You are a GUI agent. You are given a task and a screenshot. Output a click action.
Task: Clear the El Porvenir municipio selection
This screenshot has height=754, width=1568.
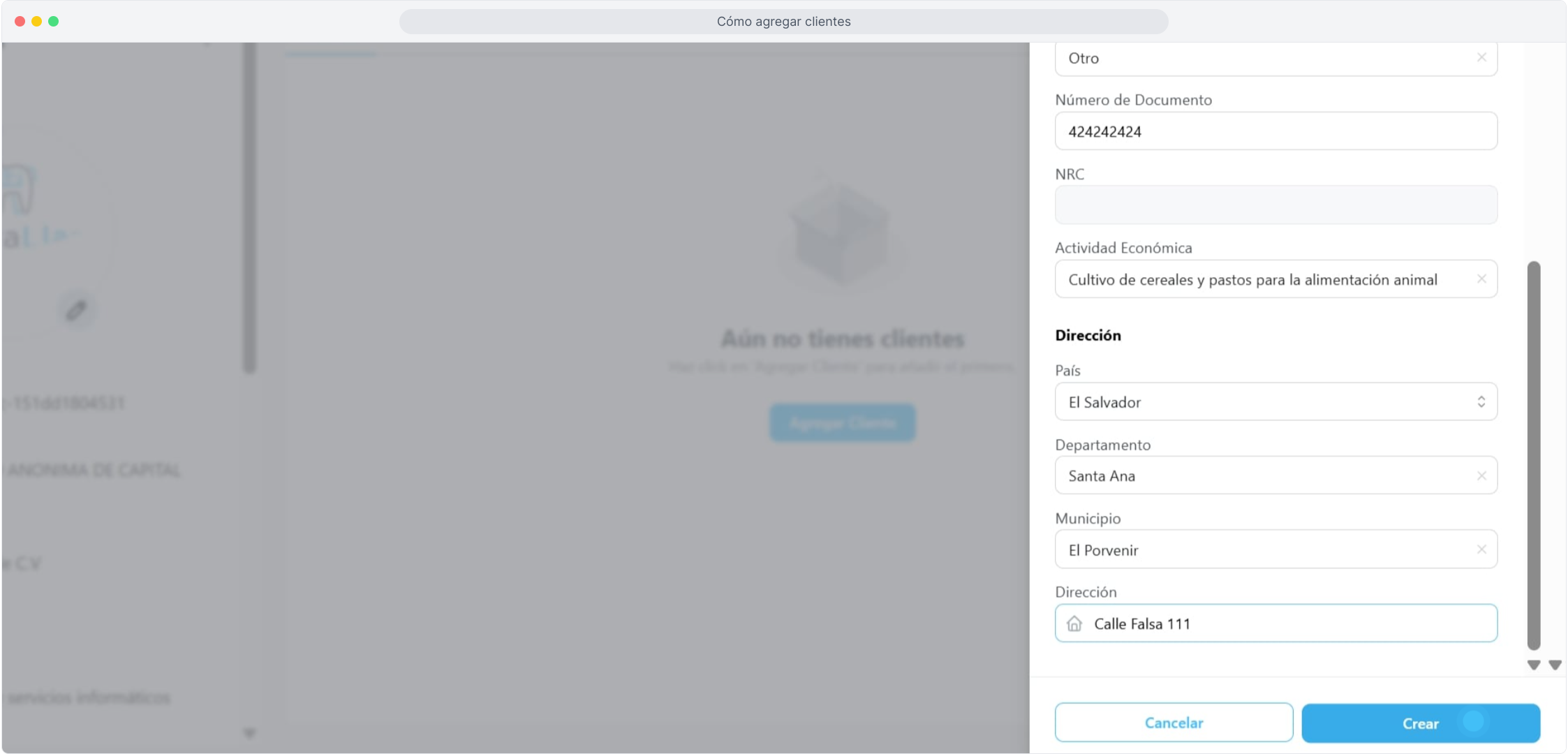point(1481,549)
